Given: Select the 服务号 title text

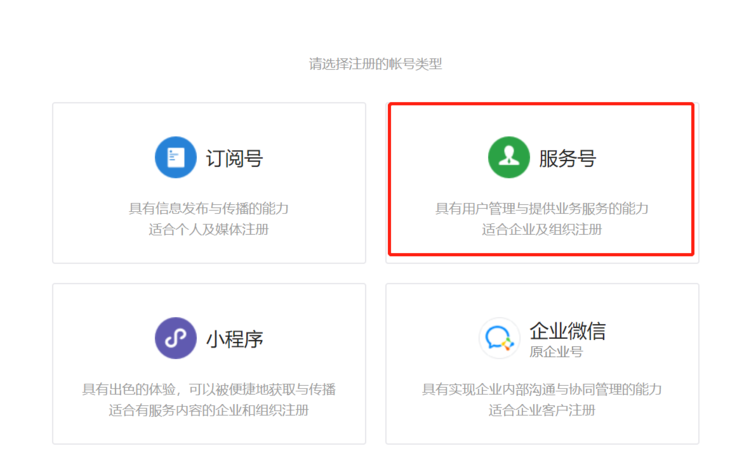Looking at the screenshot, I should [x=568, y=158].
